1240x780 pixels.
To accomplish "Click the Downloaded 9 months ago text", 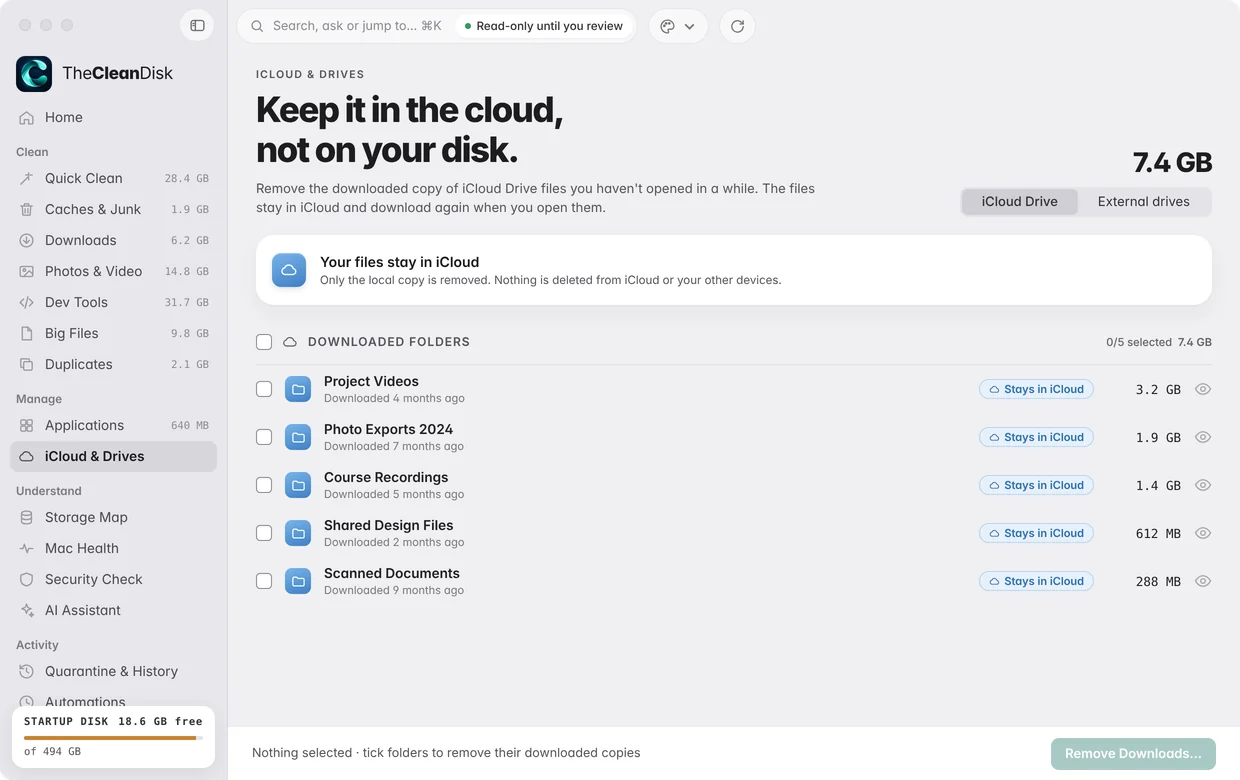I will coord(394,590).
